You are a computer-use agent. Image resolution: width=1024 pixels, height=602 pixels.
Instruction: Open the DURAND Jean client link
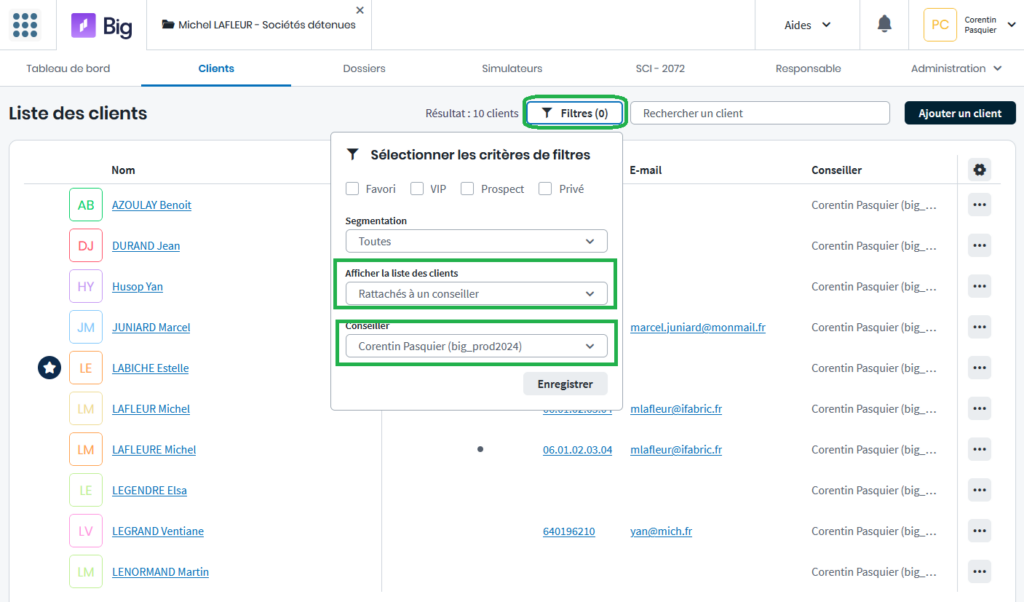146,246
